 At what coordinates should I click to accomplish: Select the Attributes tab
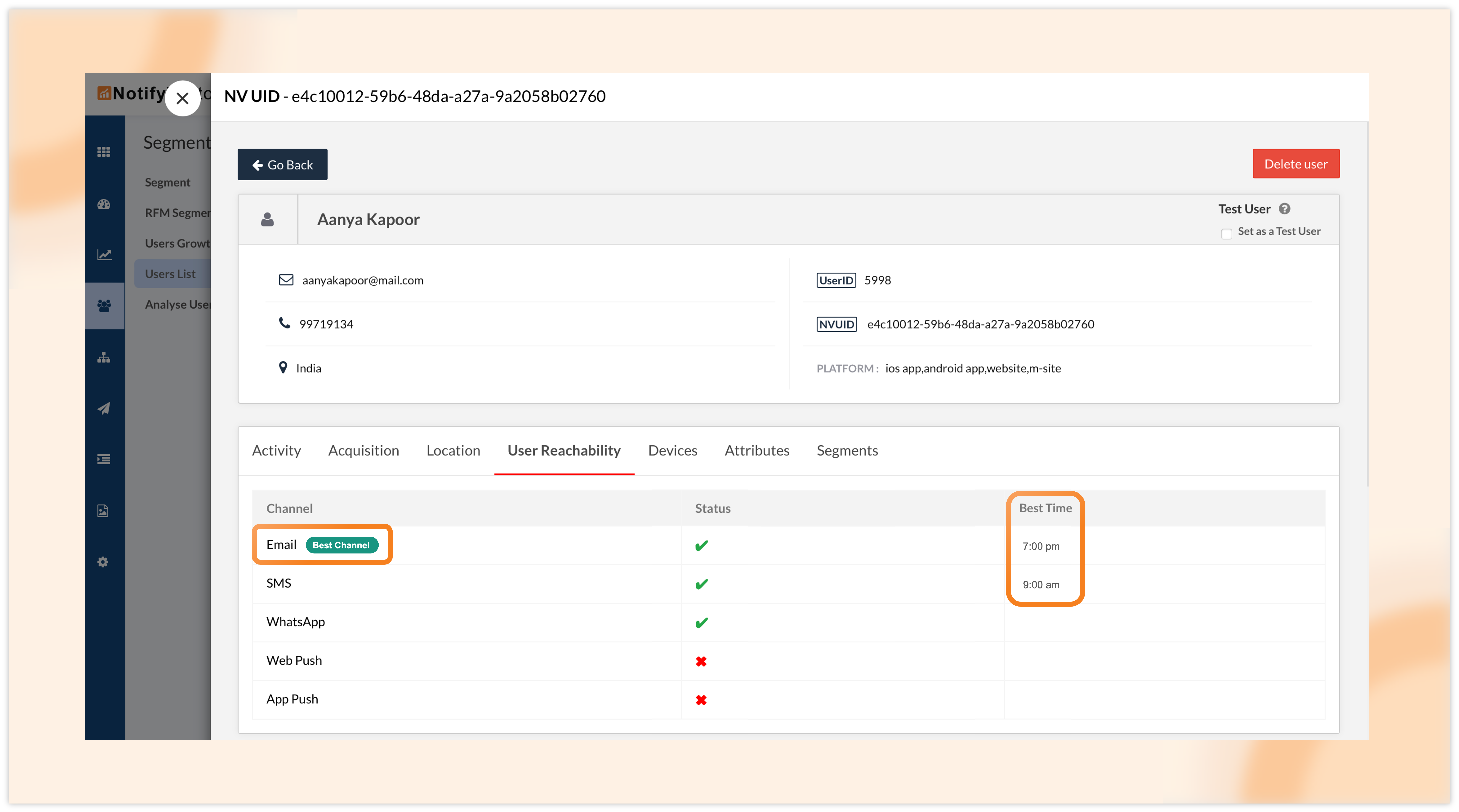[x=757, y=450]
